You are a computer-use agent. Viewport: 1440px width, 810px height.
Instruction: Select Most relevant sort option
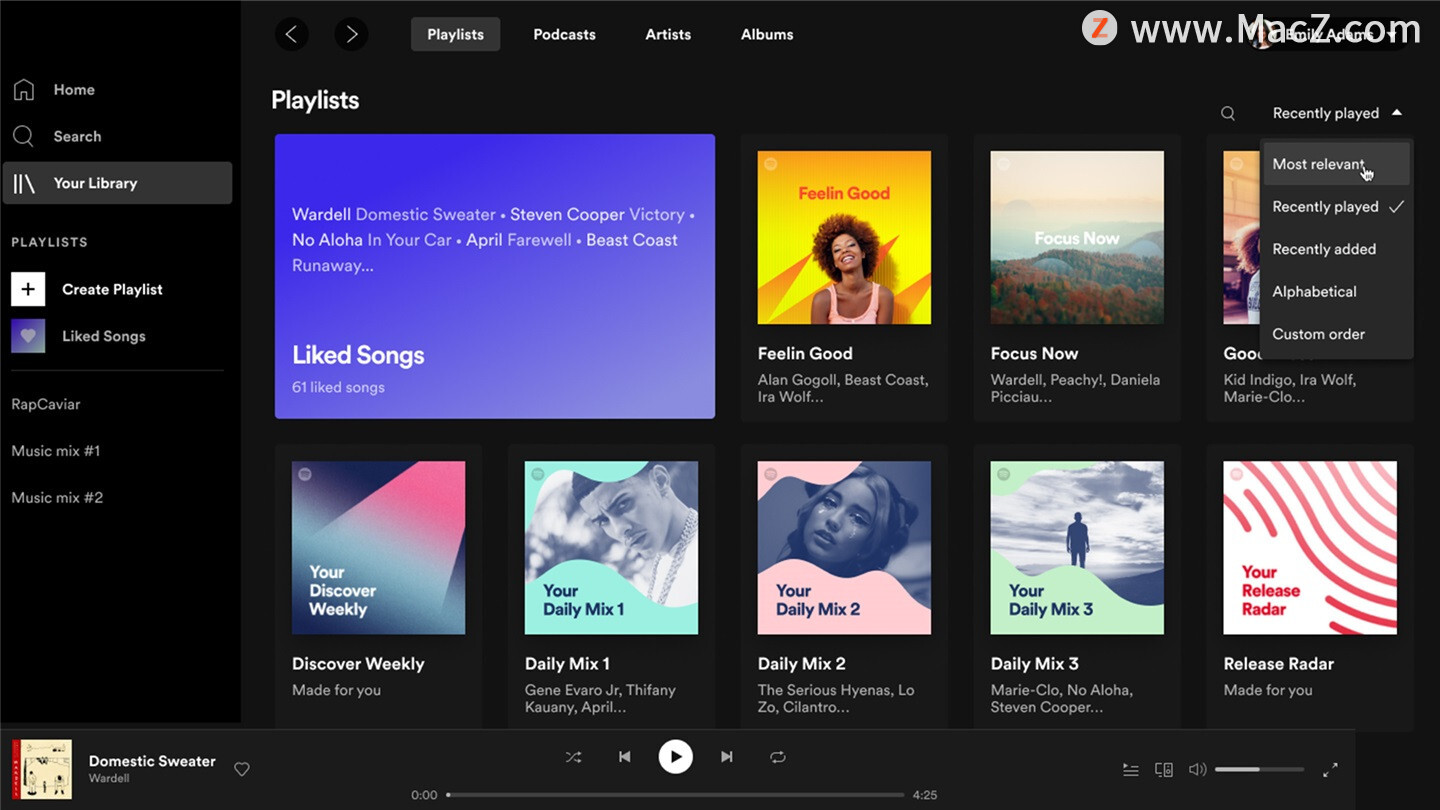[1337, 164]
